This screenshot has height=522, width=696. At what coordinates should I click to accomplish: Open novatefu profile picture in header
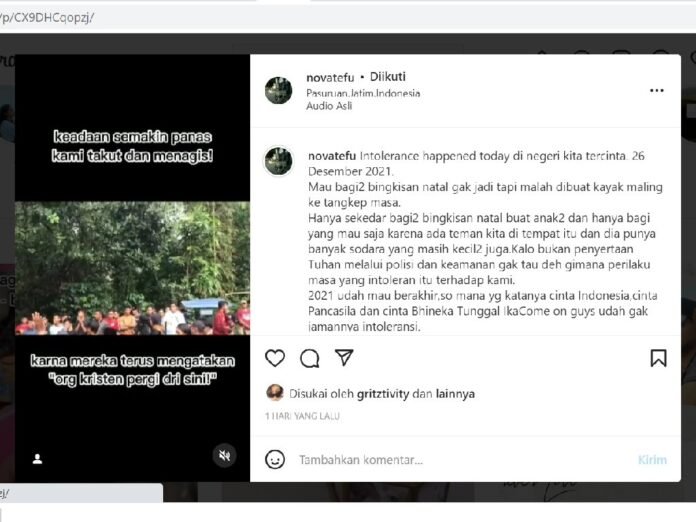click(x=278, y=91)
